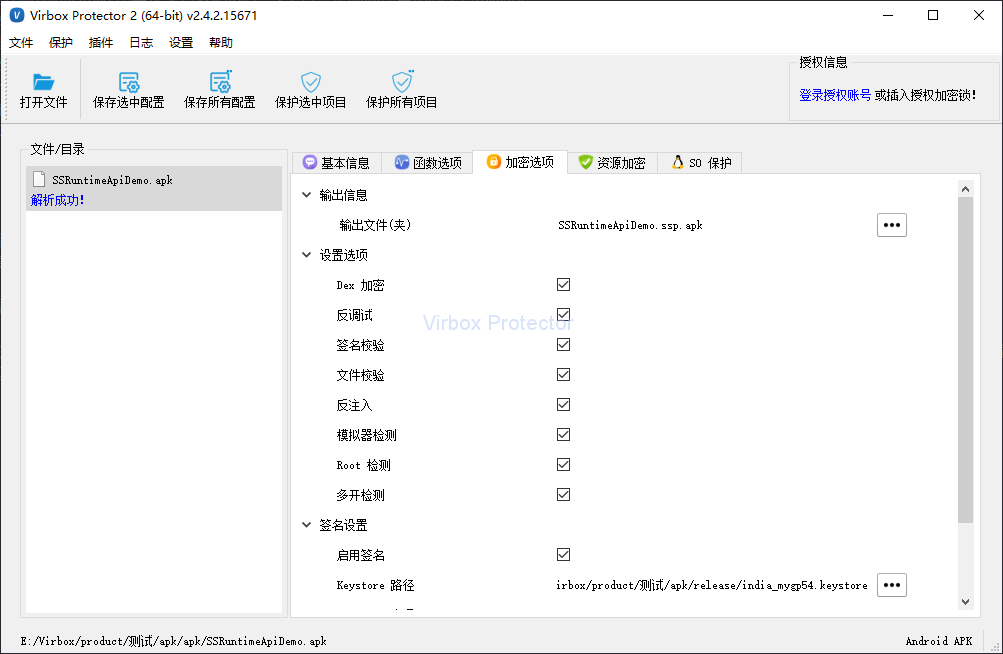Click the Virbox Protector logo in the title bar
This screenshot has width=1003, height=654.
point(17,15)
